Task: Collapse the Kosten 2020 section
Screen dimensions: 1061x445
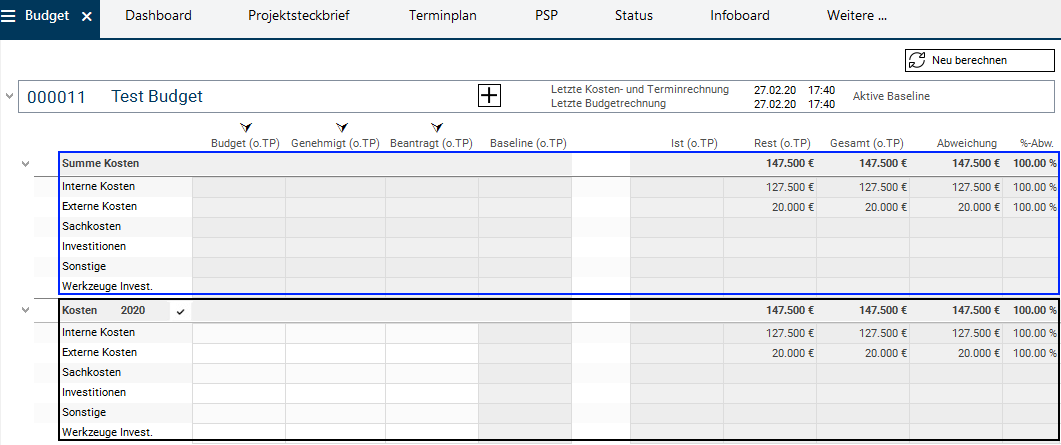Action: tap(26, 311)
